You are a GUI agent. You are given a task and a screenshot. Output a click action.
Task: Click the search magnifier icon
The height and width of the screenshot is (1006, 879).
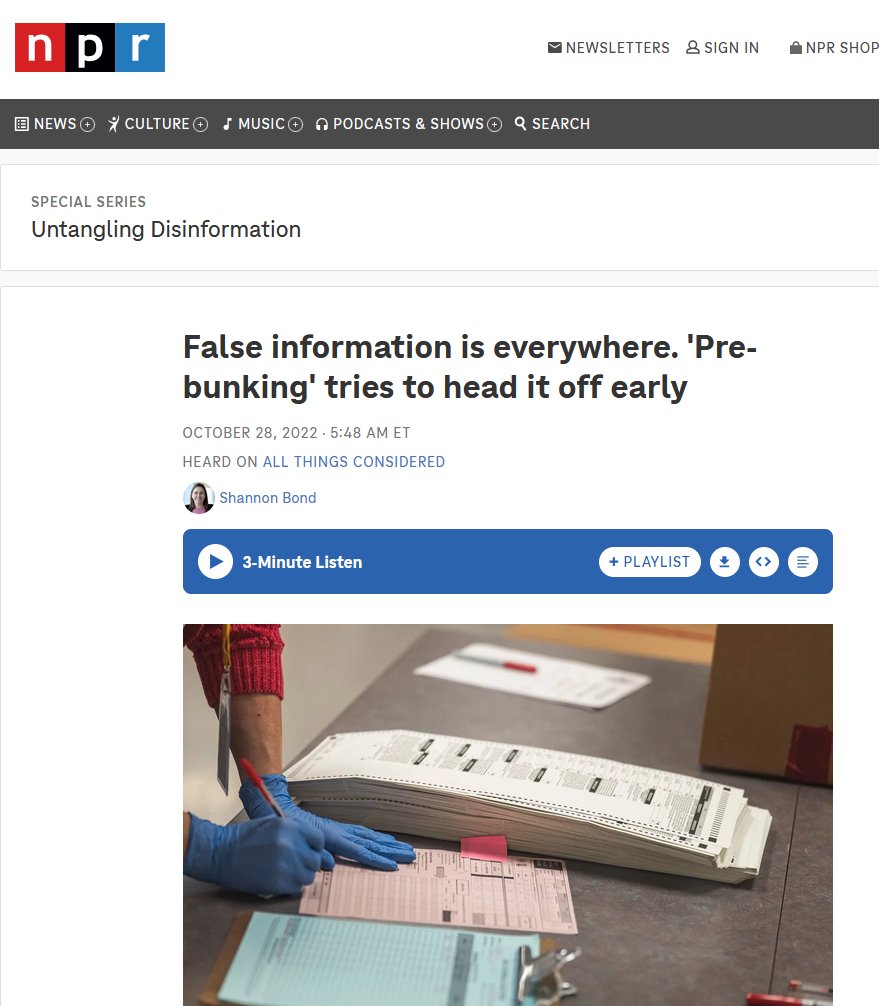pos(520,123)
